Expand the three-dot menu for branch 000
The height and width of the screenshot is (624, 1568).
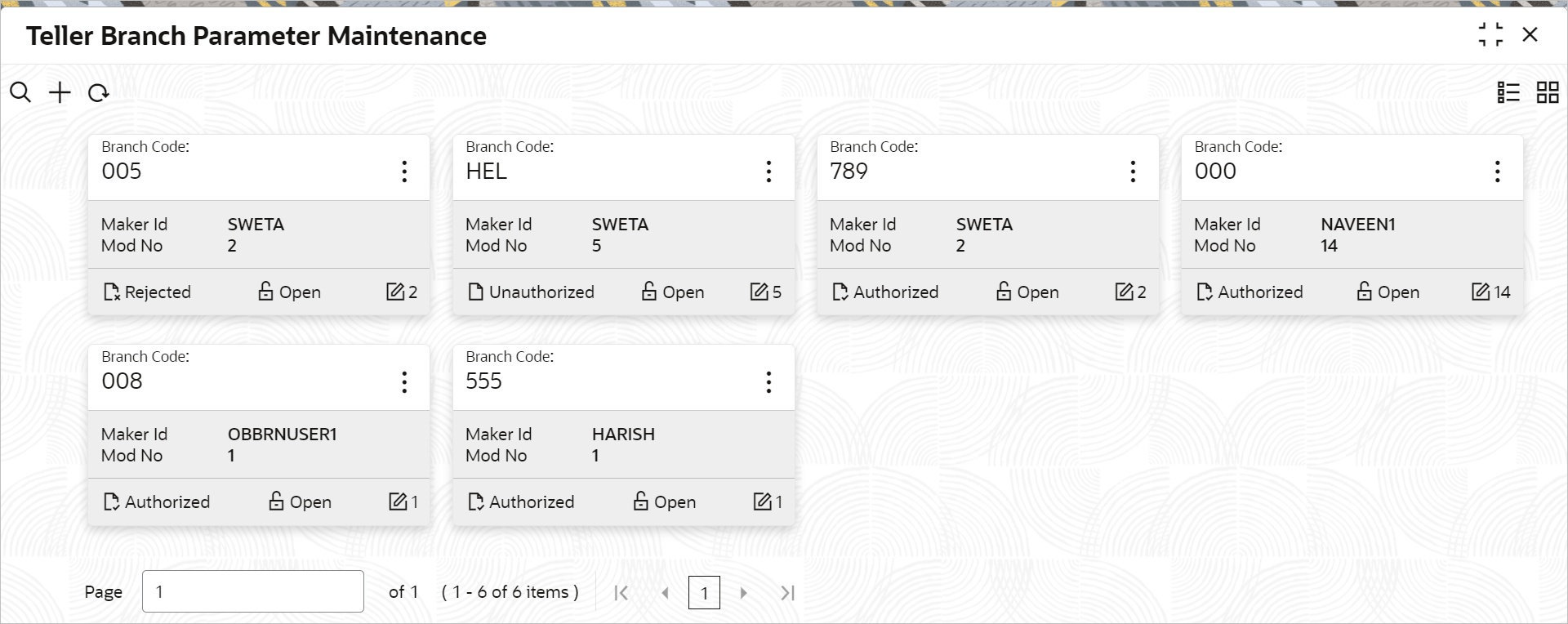1497,172
